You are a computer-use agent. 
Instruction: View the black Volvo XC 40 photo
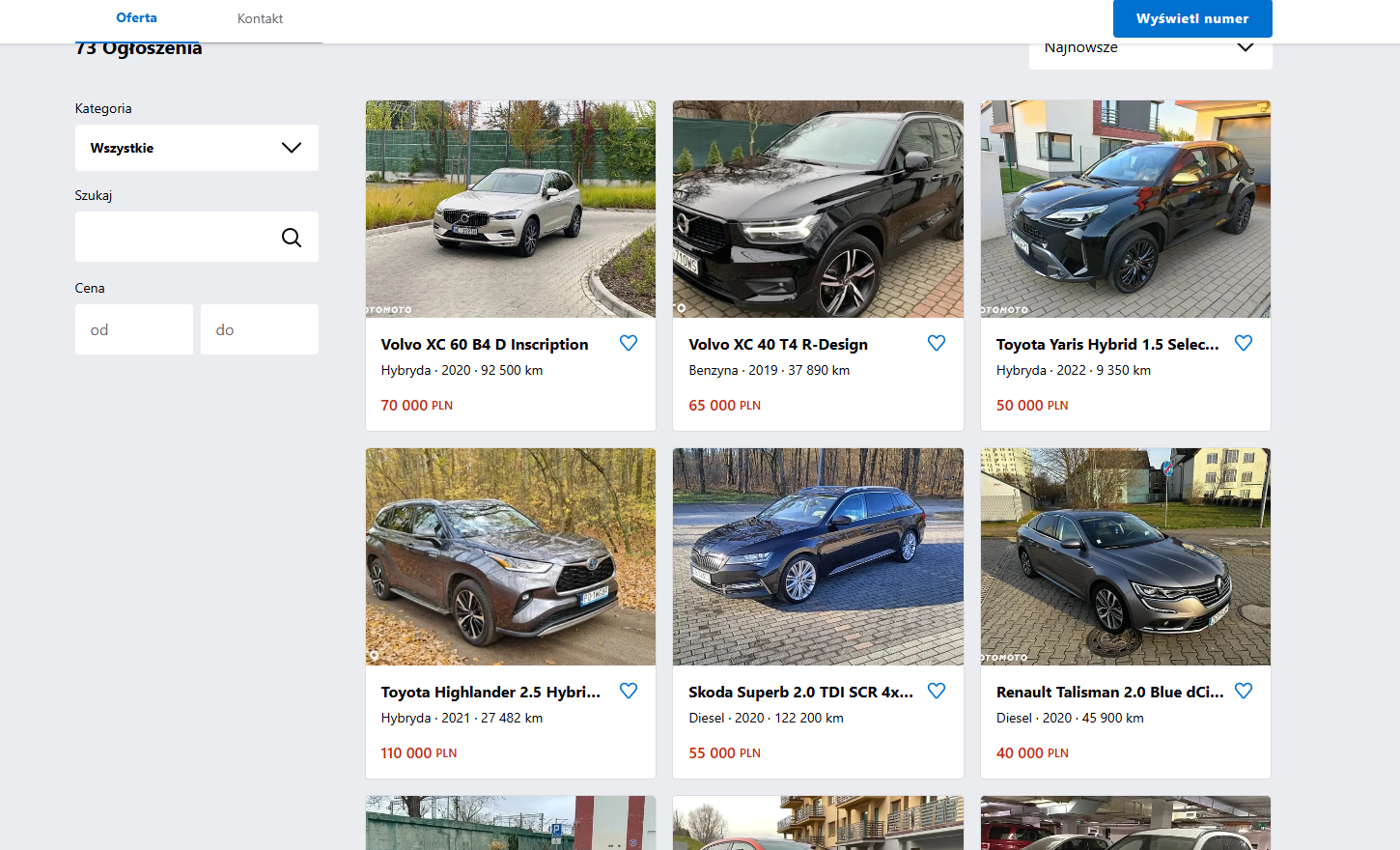[x=818, y=209]
